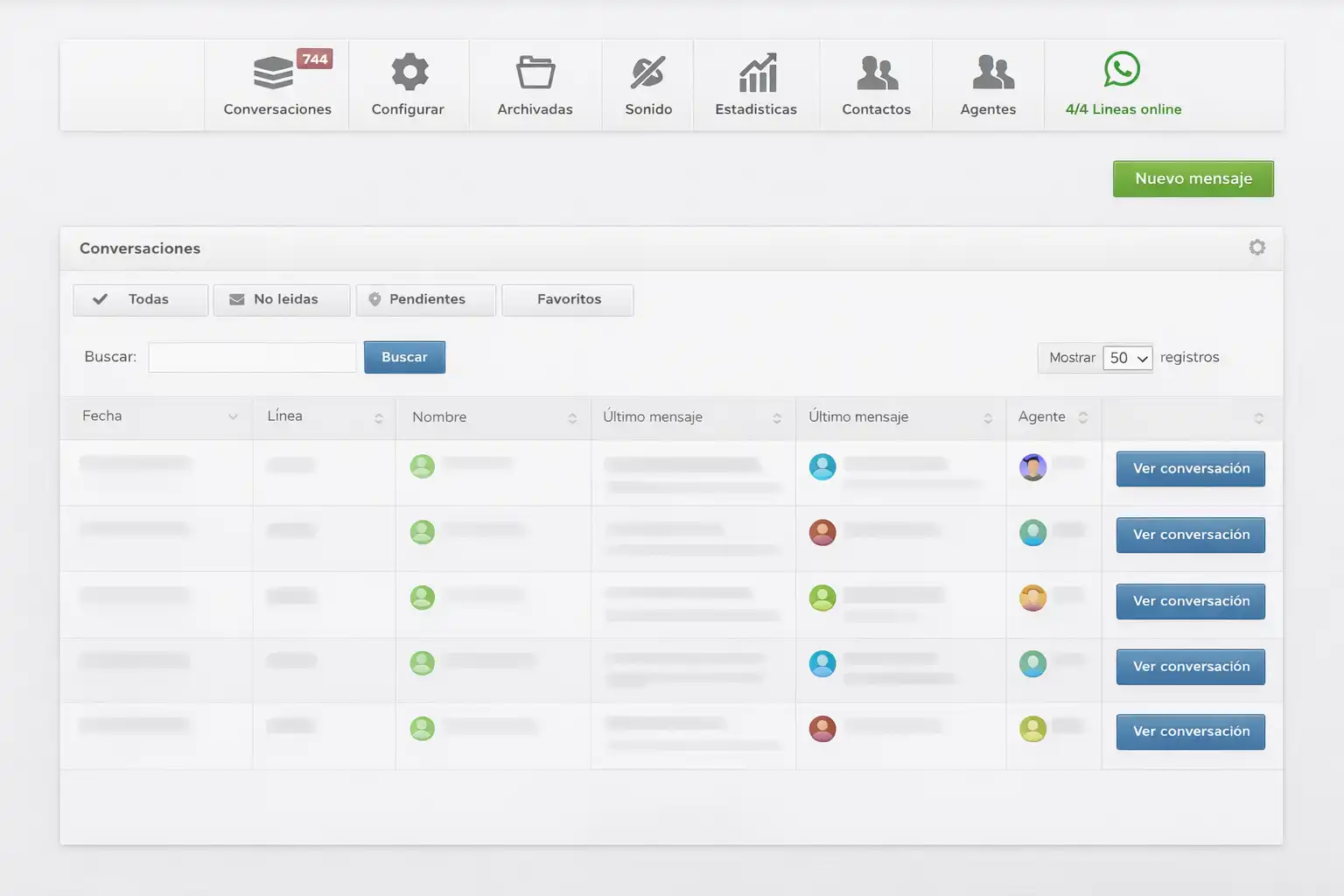Click orange agent avatar in third row
Screen dimensions: 1344x896
tap(1033, 598)
